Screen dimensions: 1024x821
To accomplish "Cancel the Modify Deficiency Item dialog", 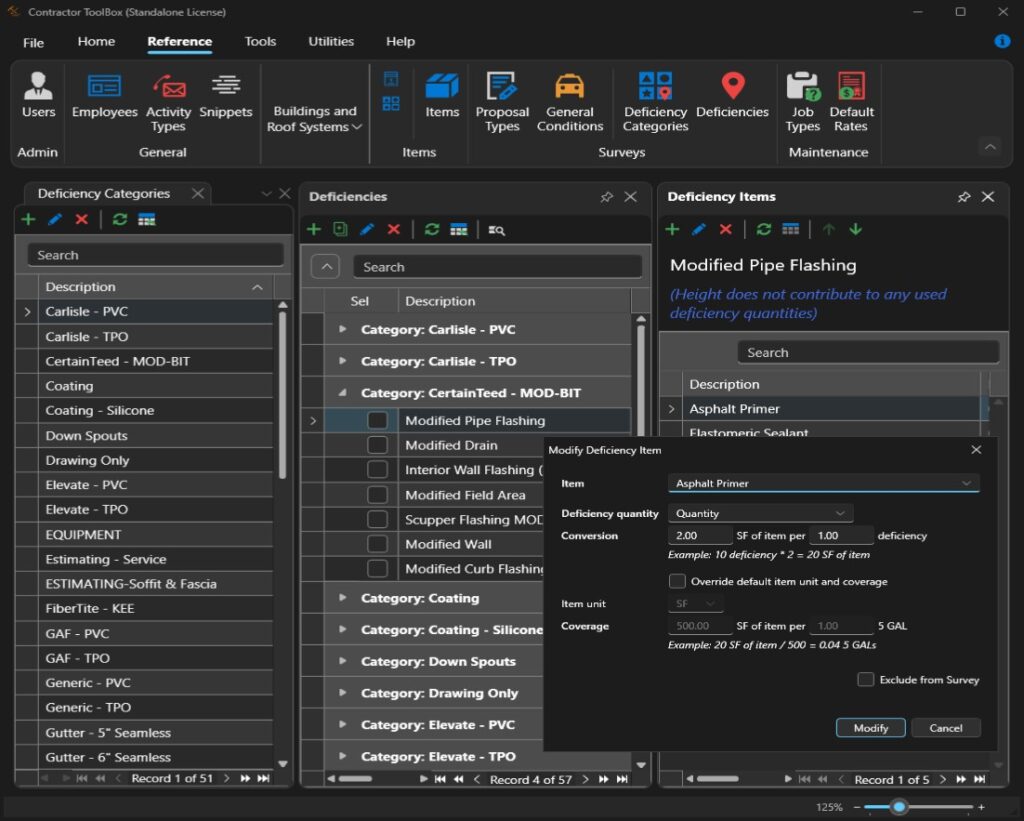I will (945, 728).
